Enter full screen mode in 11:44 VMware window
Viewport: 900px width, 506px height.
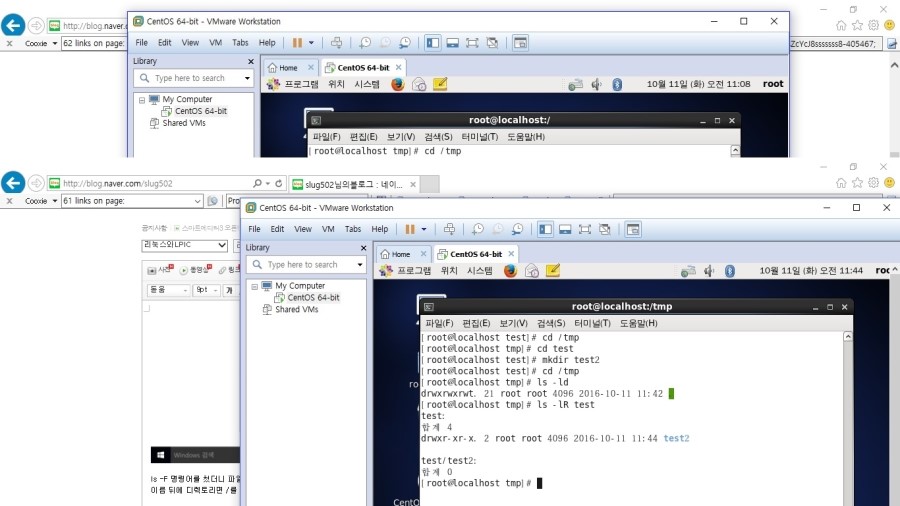coord(585,229)
